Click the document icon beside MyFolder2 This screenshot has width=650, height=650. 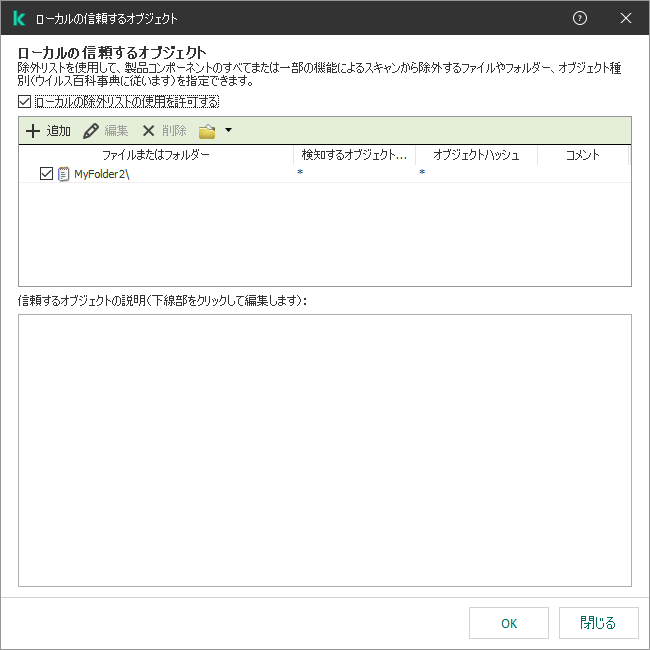tap(64, 174)
